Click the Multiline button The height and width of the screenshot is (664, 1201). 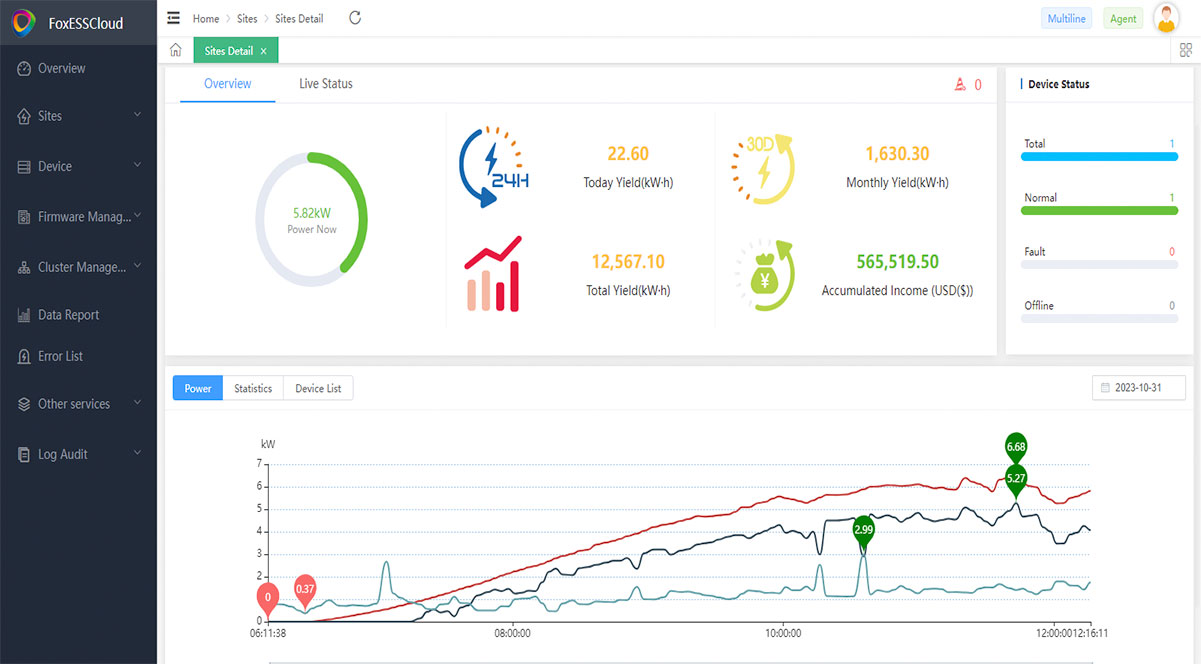(1066, 19)
